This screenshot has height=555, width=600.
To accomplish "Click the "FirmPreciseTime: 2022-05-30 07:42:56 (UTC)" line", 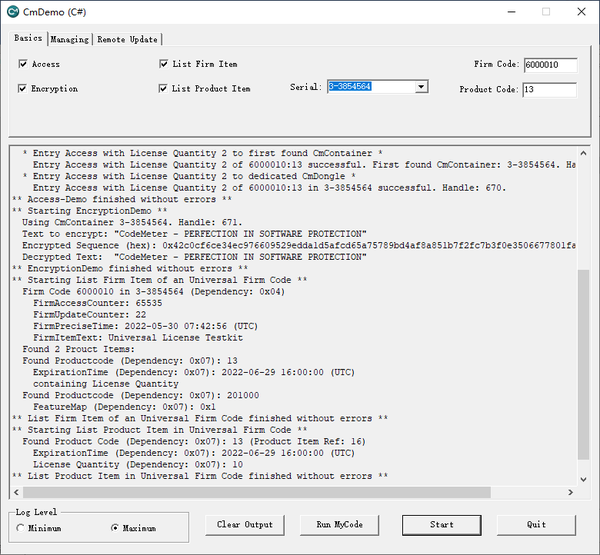I will click(145, 326).
